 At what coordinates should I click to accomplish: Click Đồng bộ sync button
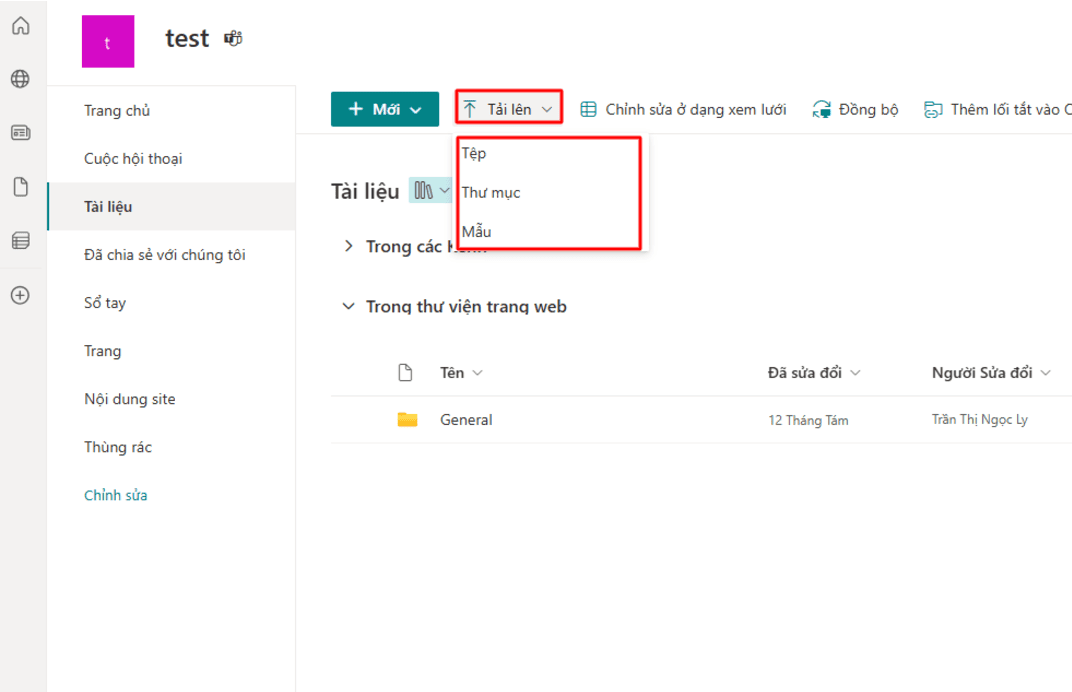pyautogui.click(x=855, y=109)
